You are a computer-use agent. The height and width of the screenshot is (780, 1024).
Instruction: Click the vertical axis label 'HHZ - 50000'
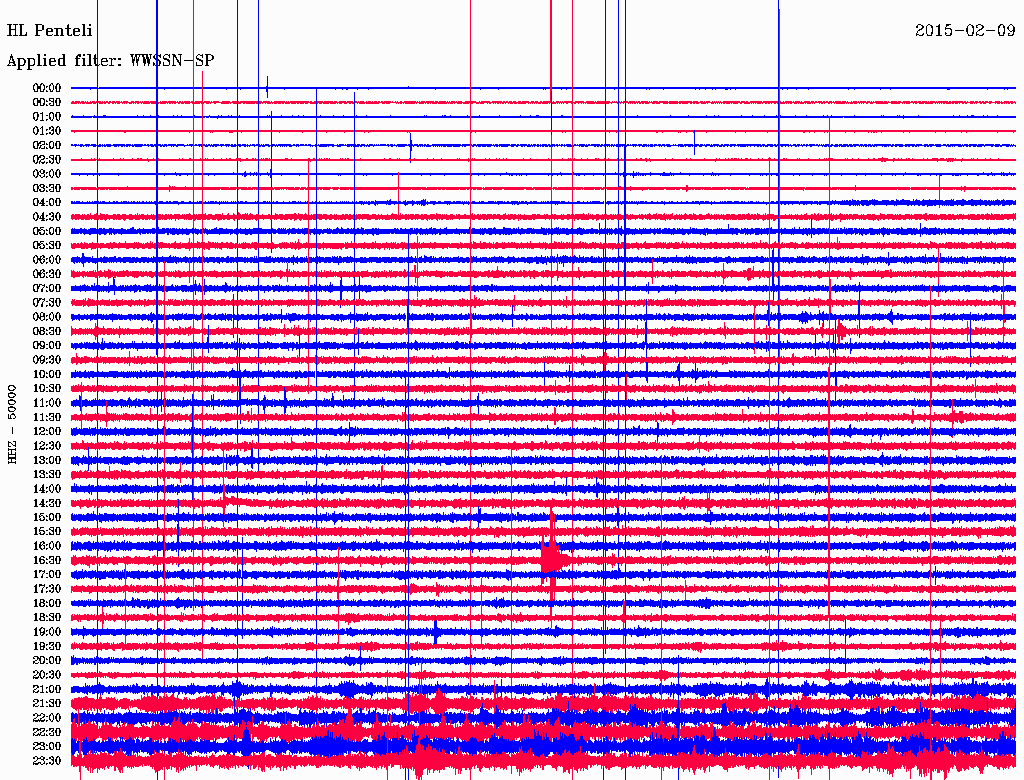(x=12, y=424)
